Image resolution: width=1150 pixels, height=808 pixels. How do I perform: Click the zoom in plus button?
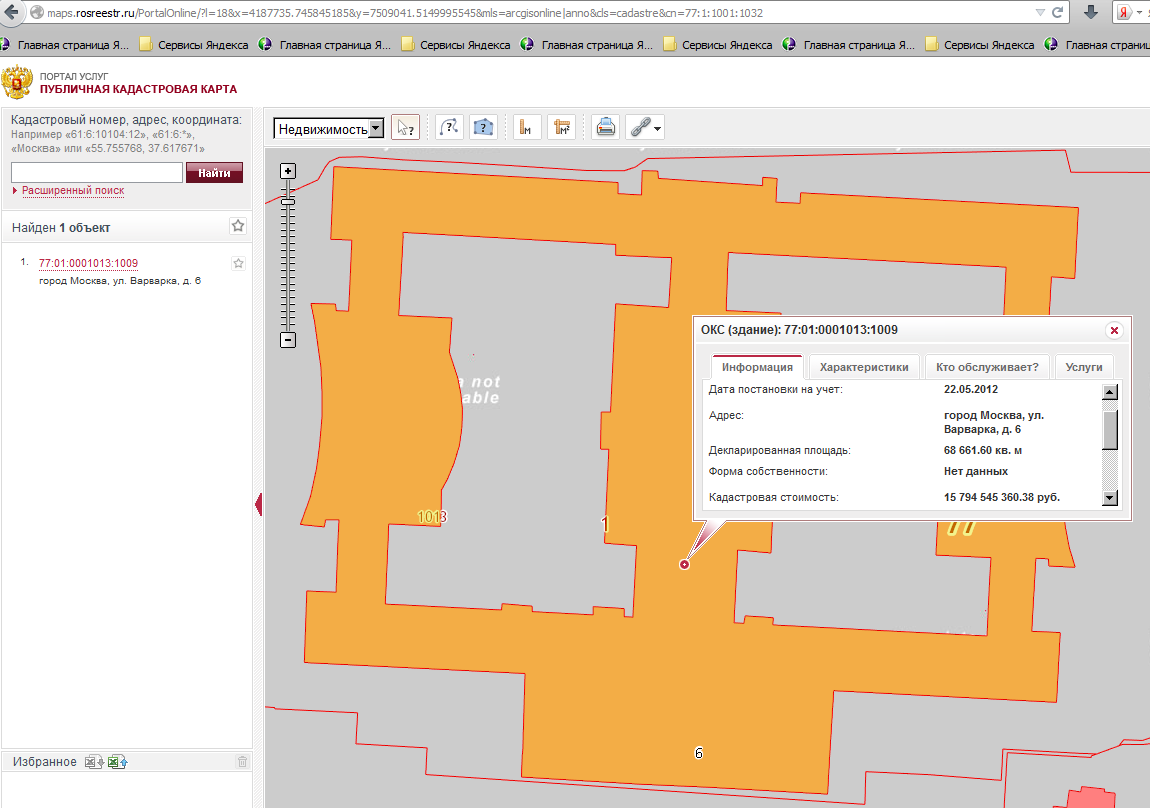pos(288,171)
